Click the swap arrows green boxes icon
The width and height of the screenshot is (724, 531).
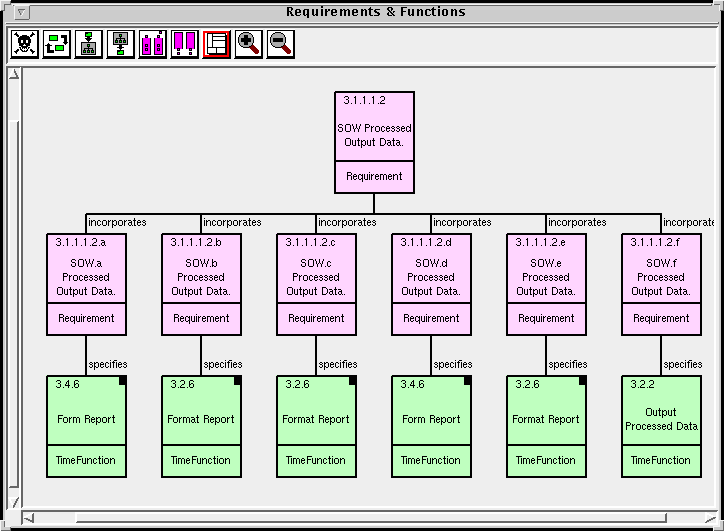coord(57,44)
